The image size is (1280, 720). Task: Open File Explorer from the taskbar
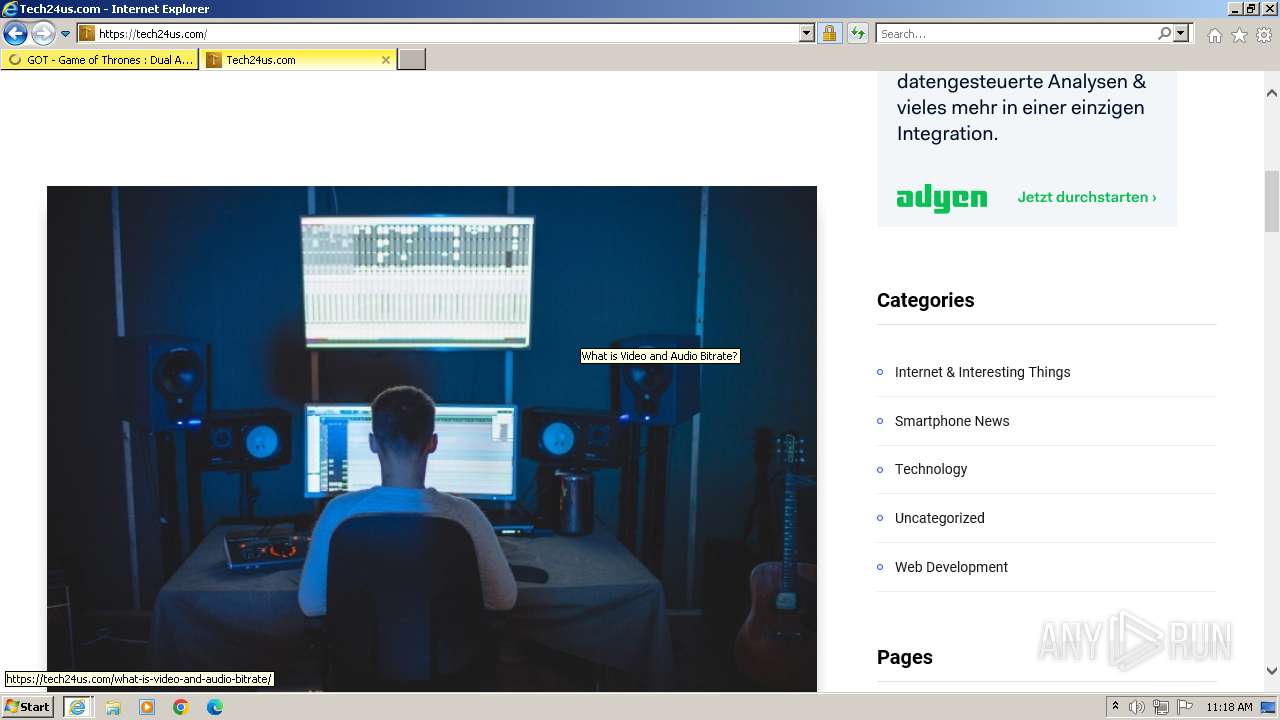coord(113,707)
